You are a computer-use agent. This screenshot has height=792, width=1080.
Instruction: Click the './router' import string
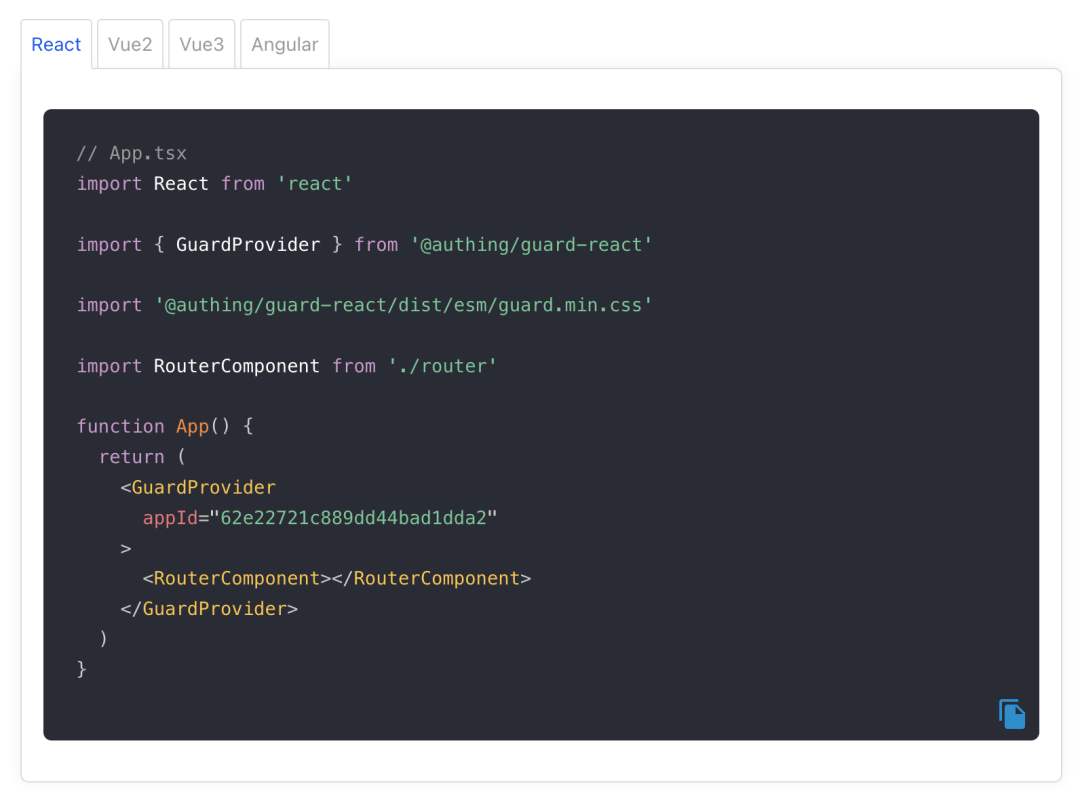pos(442,366)
